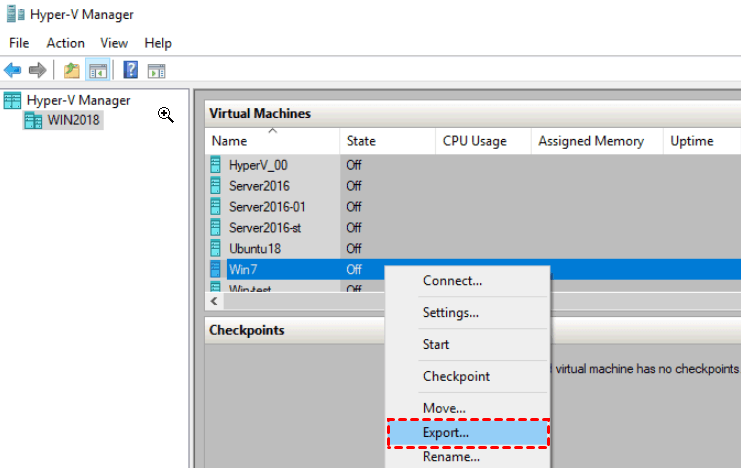
Task: Sort by the CPU Usage column header
Action: [x=483, y=141]
